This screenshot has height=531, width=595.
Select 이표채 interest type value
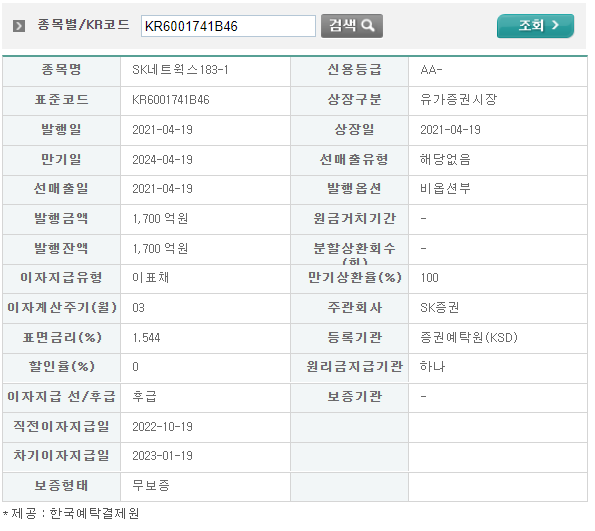click(150, 277)
